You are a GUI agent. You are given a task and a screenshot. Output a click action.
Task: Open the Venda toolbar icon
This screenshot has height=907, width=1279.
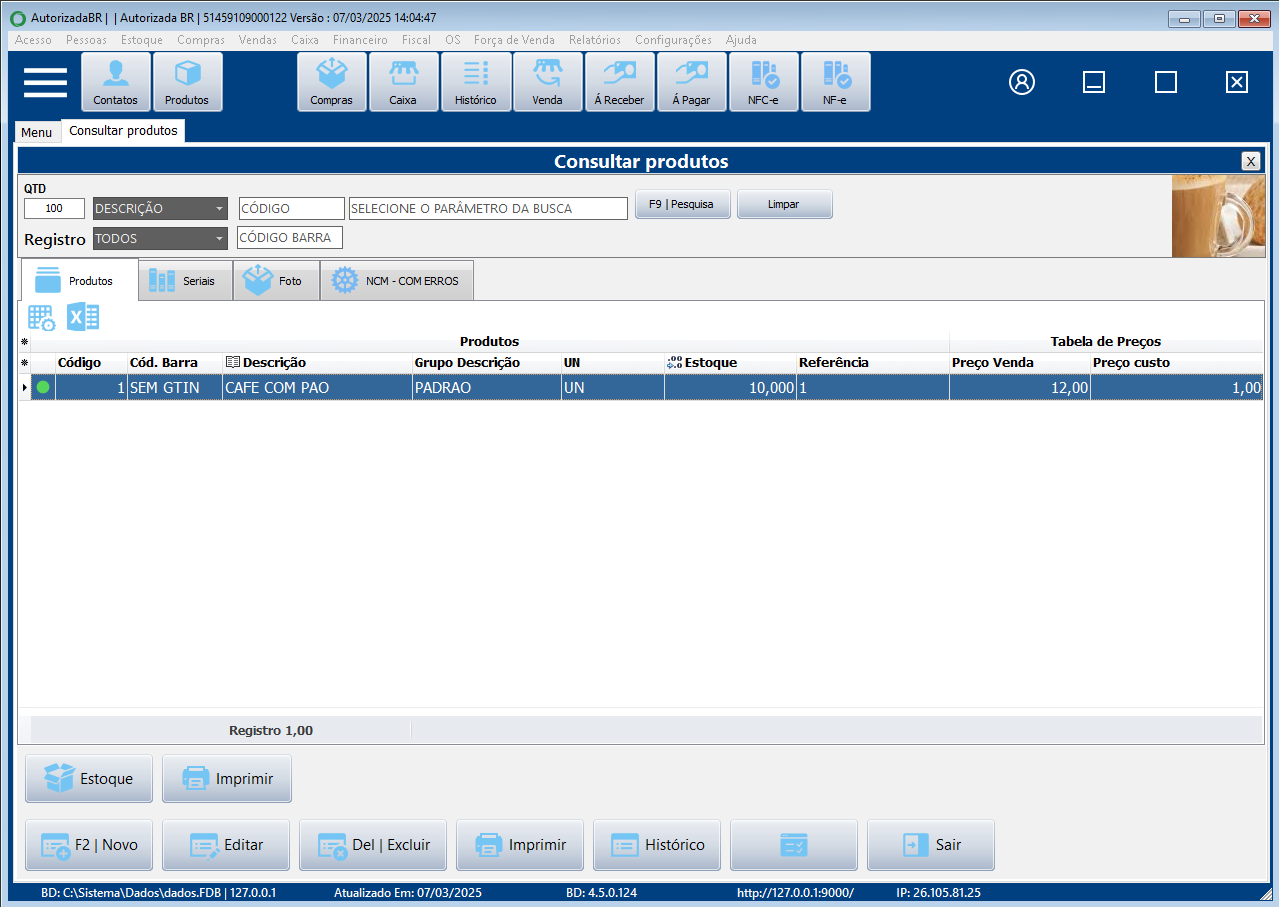click(547, 82)
